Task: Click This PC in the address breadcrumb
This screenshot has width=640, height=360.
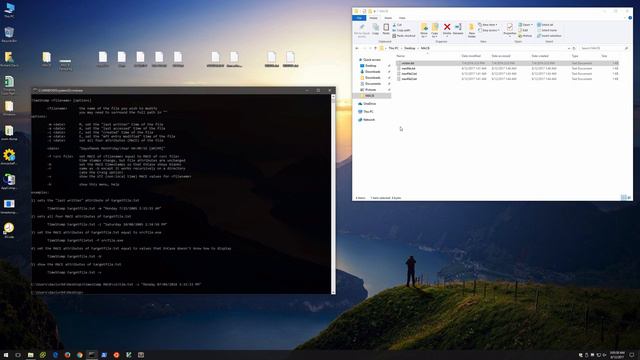Action: (x=393, y=48)
